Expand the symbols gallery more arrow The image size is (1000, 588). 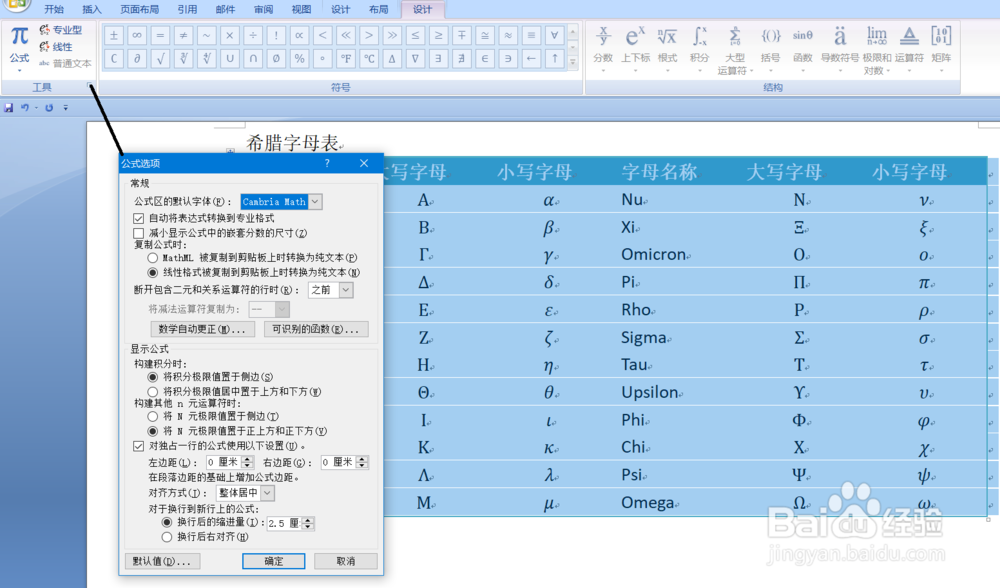[573, 62]
